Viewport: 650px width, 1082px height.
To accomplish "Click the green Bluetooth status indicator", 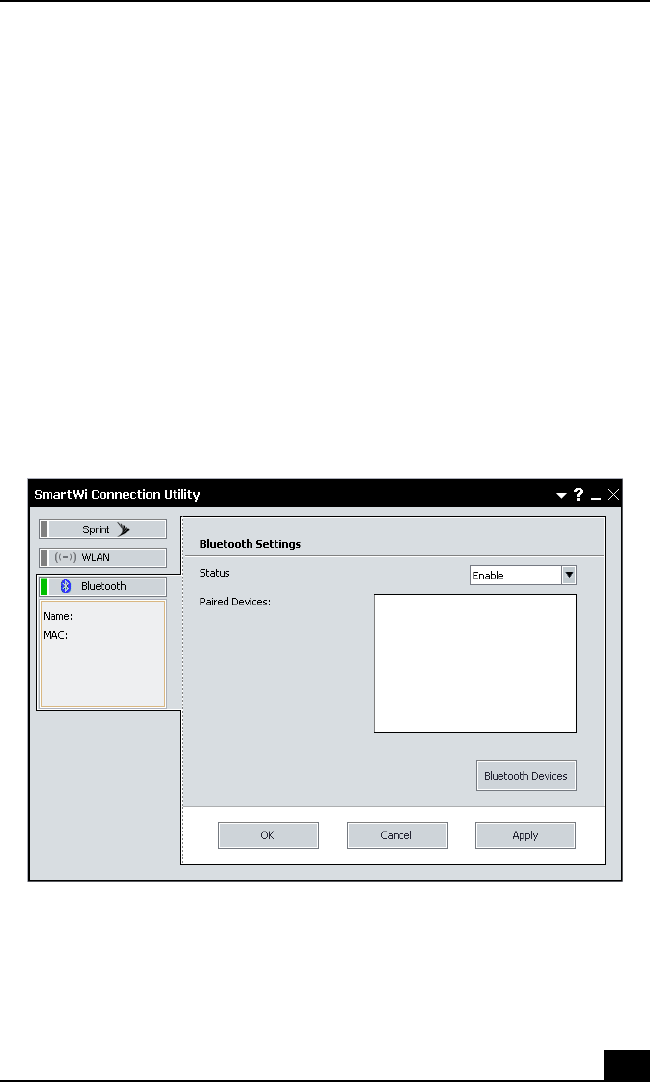I will (x=44, y=587).
